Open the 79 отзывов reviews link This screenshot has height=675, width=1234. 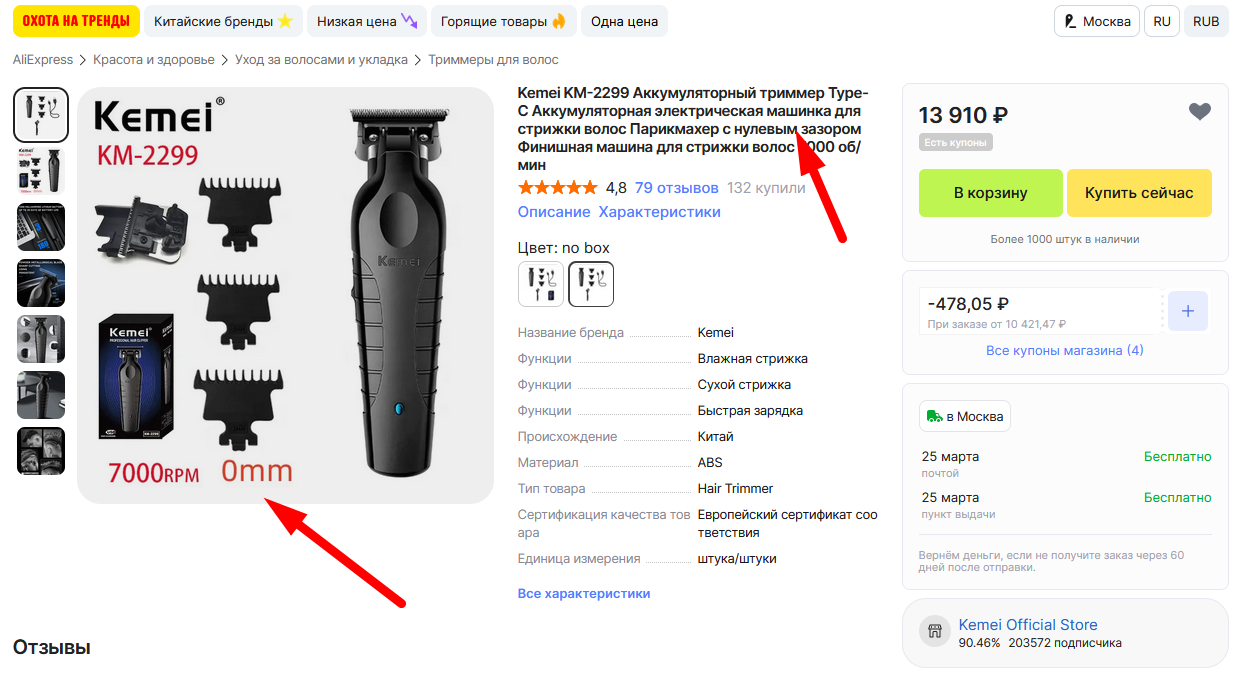pyautogui.click(x=676, y=188)
